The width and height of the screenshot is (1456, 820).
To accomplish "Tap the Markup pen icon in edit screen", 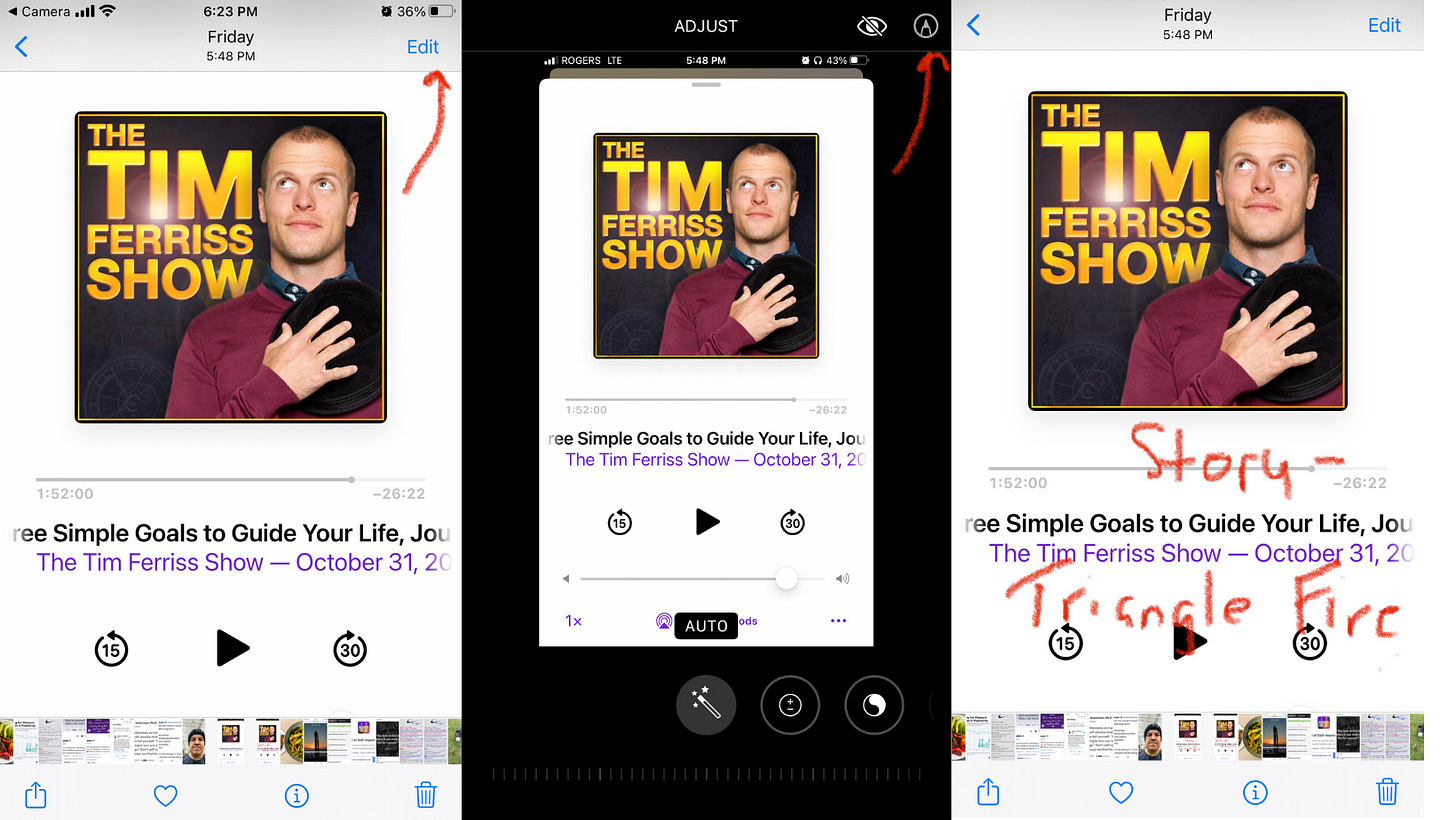I will (x=926, y=27).
